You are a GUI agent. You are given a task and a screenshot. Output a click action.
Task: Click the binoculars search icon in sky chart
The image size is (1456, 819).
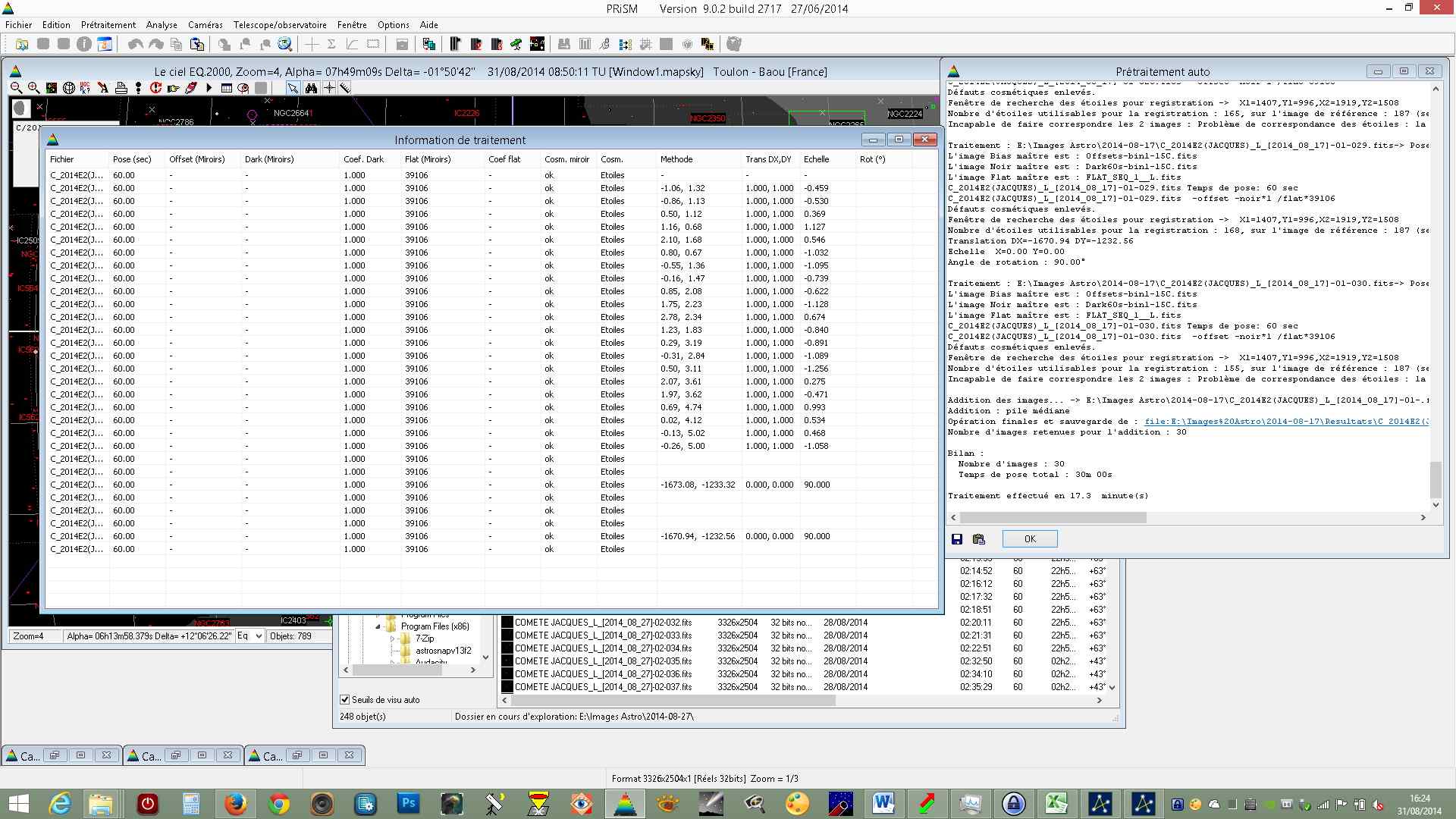pyautogui.click(x=311, y=88)
